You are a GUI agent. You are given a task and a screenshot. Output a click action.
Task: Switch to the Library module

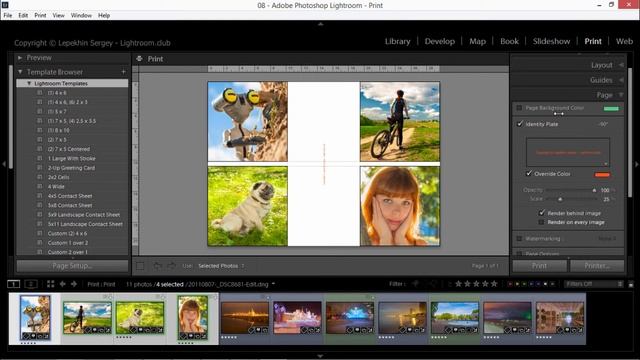[398, 41]
